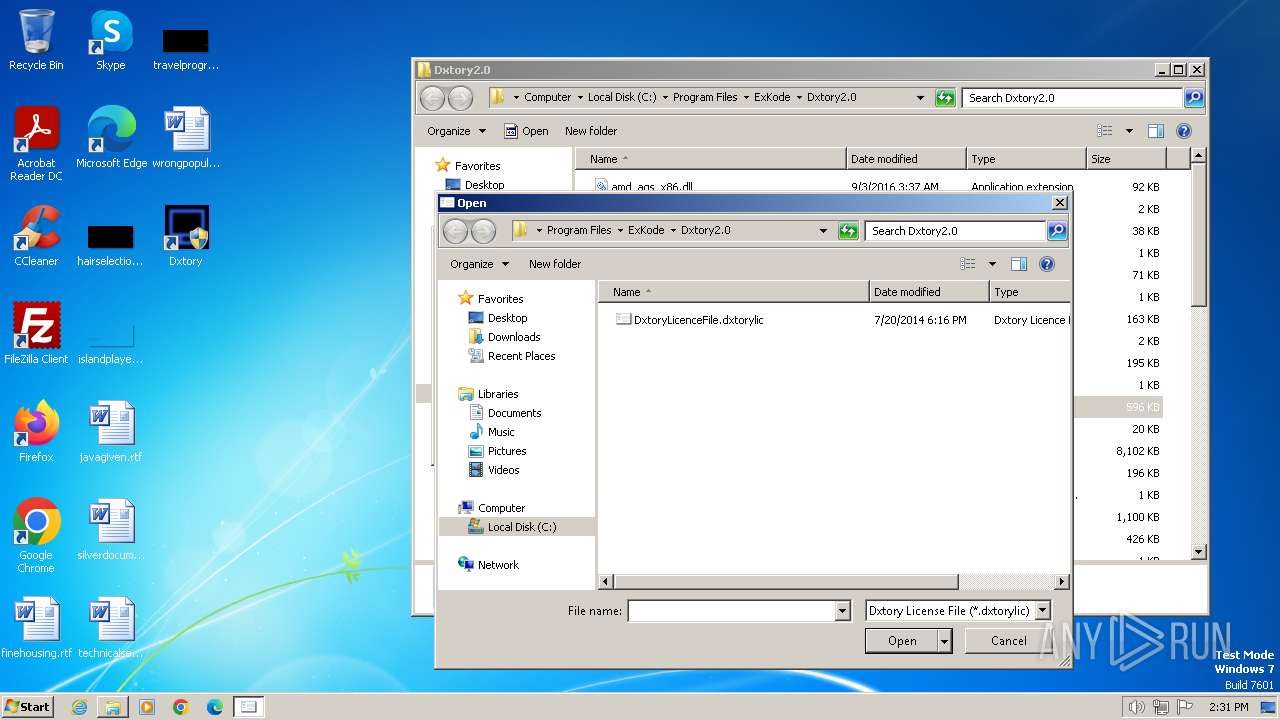Click Computer in Explorer window breadcrumb

click(548, 97)
